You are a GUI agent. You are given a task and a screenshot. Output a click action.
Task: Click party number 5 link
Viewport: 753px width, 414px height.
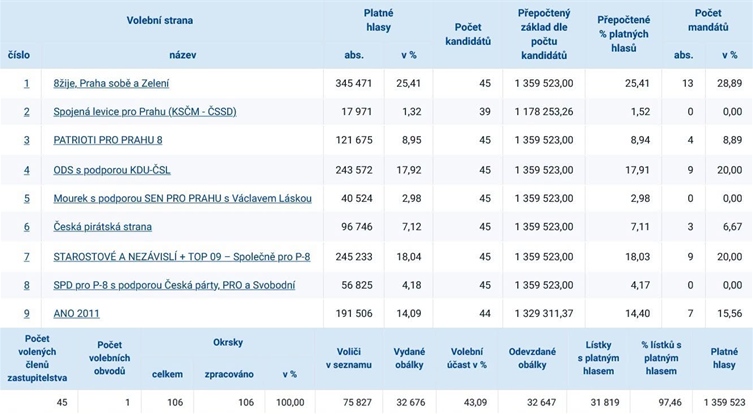(x=26, y=198)
